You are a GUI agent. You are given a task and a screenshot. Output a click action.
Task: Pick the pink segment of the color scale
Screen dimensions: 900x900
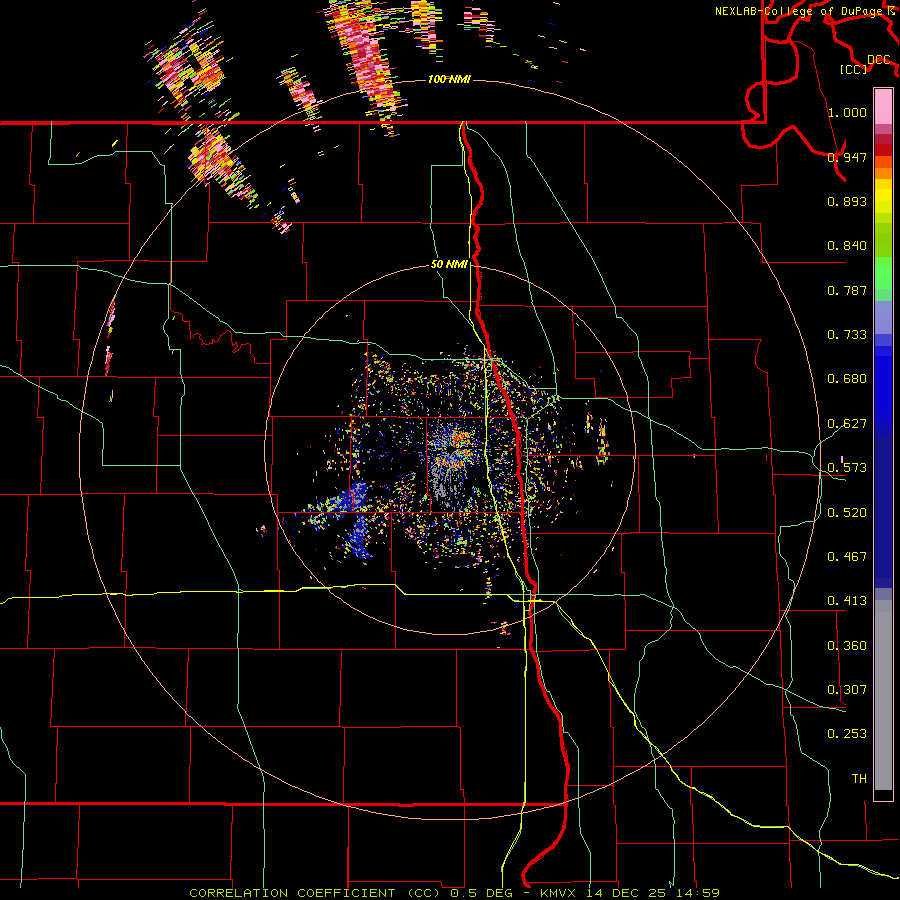pyautogui.click(x=883, y=107)
